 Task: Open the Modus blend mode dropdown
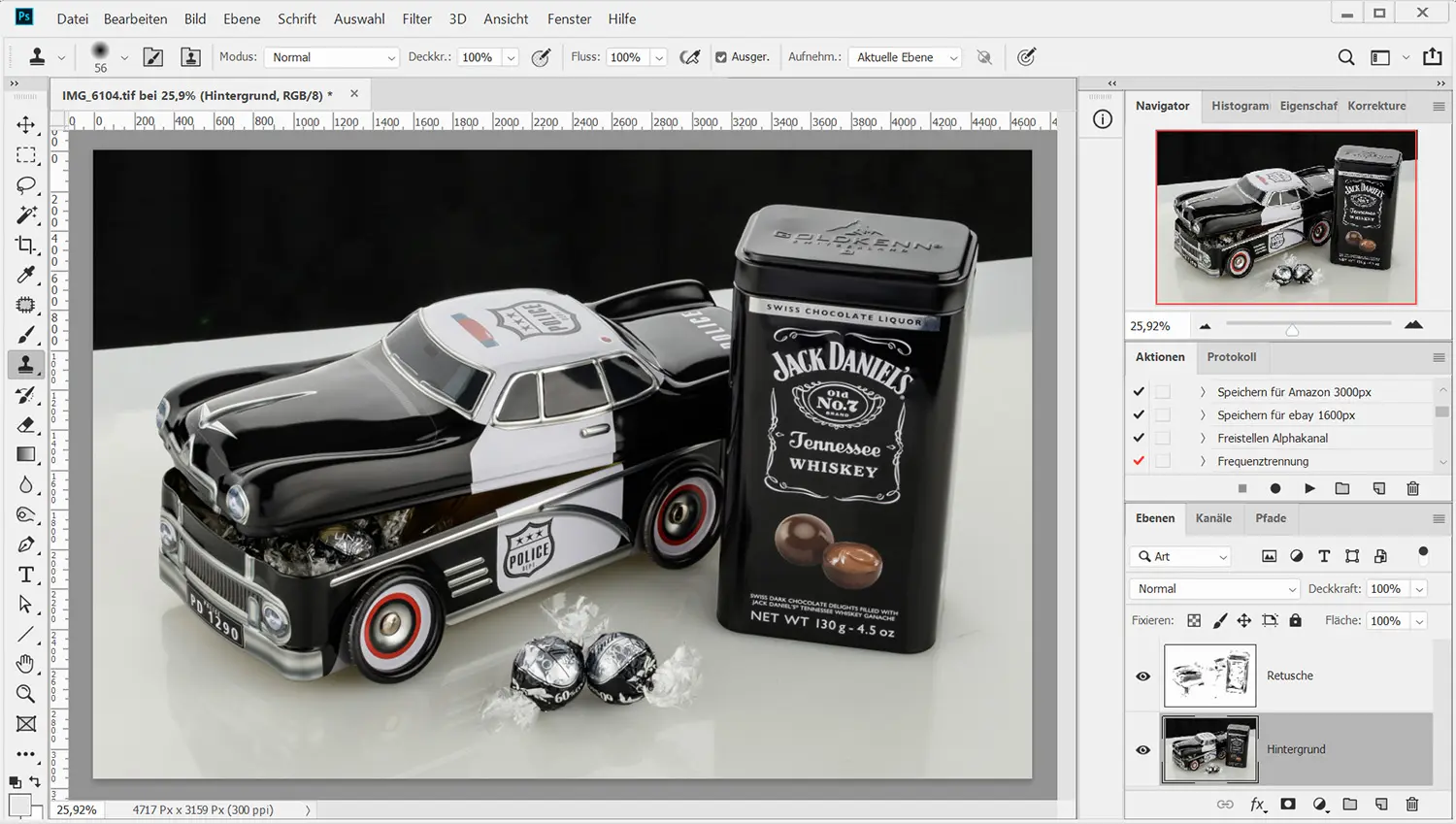click(333, 57)
